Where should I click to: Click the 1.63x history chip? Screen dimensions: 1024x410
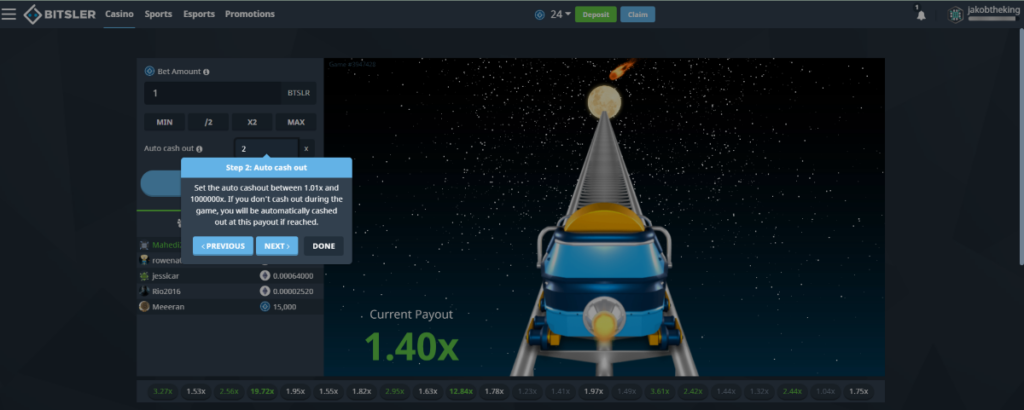428,392
